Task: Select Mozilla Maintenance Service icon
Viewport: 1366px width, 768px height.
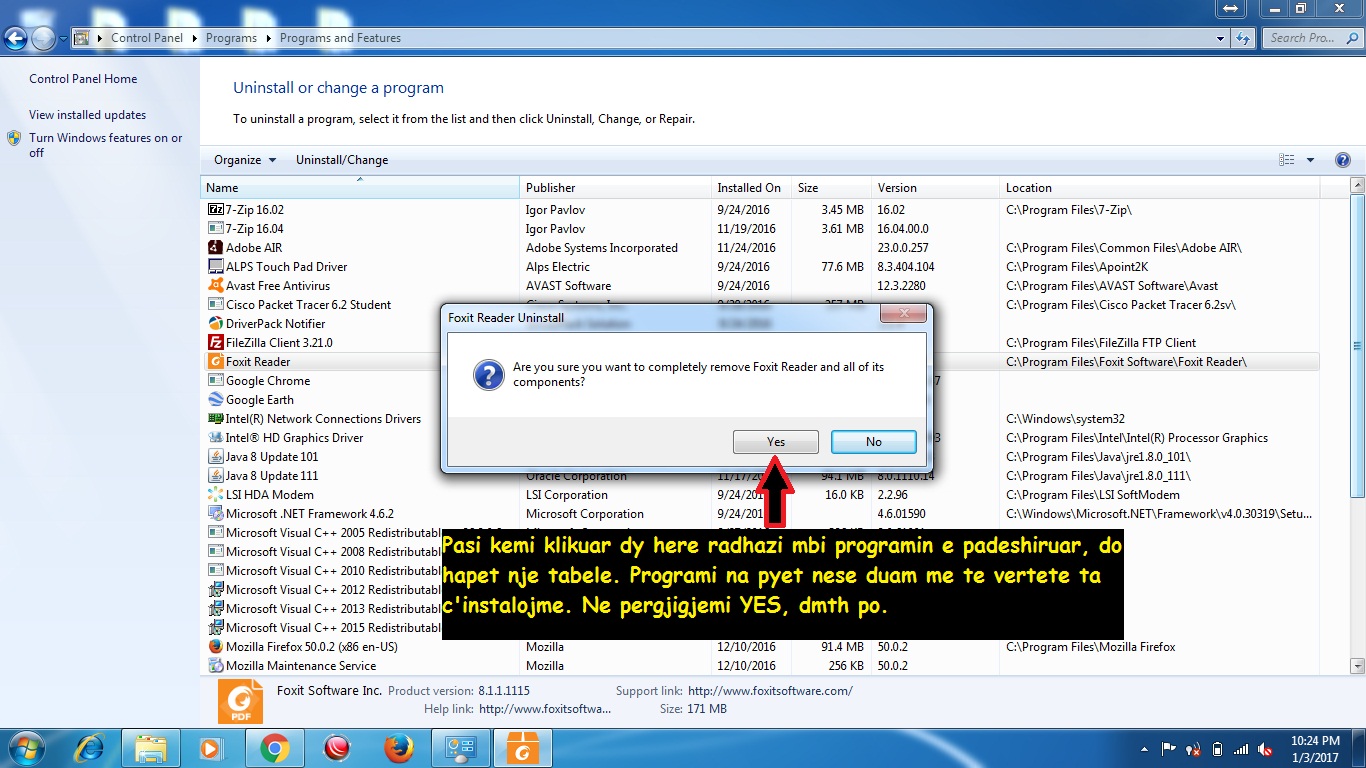Action: [215, 666]
